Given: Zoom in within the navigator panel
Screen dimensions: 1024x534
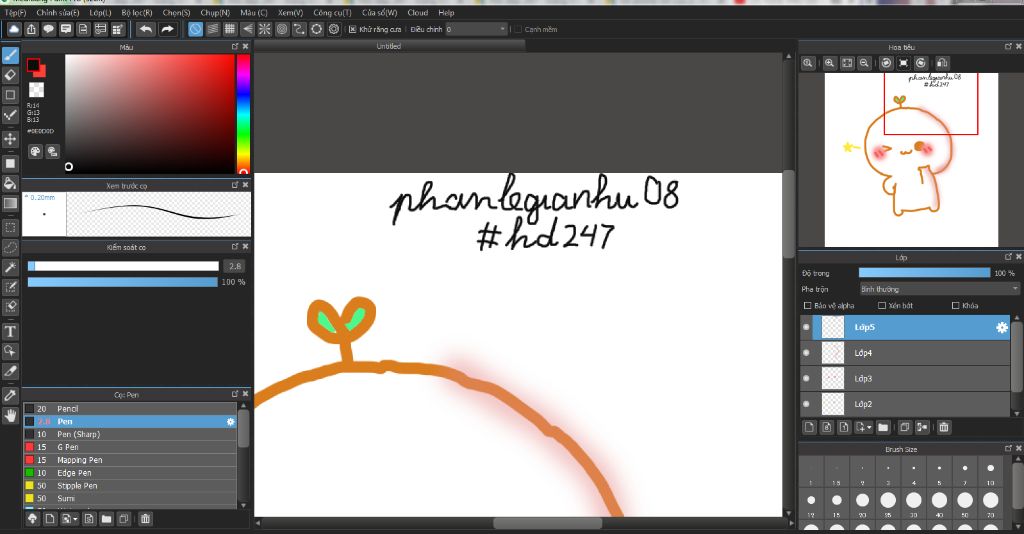Looking at the screenshot, I should click(829, 63).
